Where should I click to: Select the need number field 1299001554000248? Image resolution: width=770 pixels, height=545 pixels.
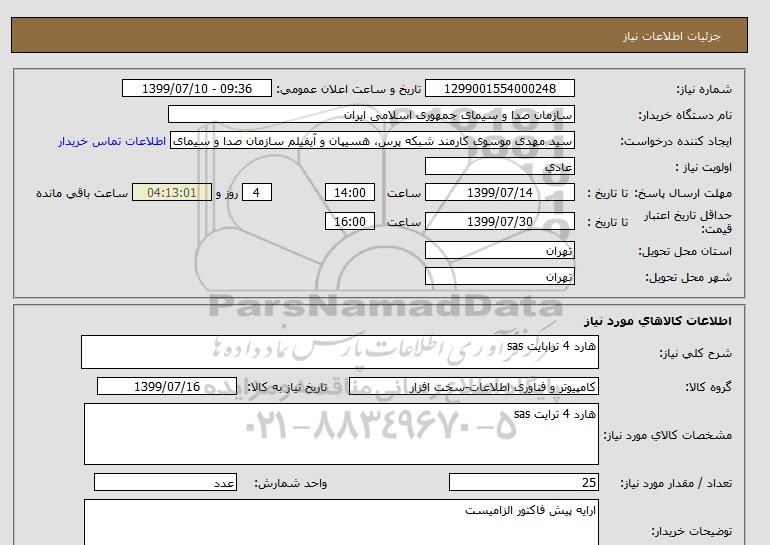tap(499, 88)
